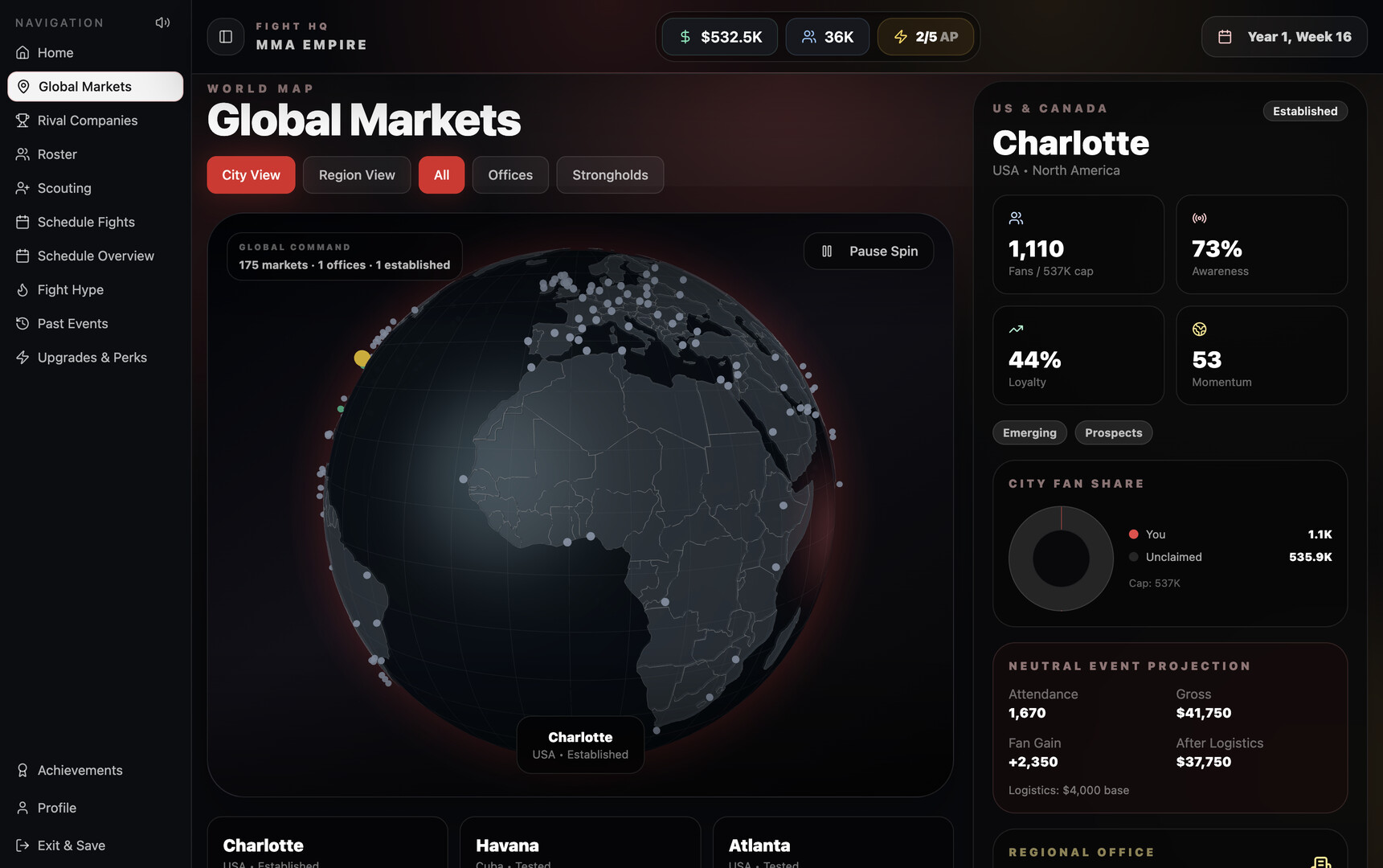
Task: Exit & Save the game
Action: pyautogui.click(x=96, y=845)
